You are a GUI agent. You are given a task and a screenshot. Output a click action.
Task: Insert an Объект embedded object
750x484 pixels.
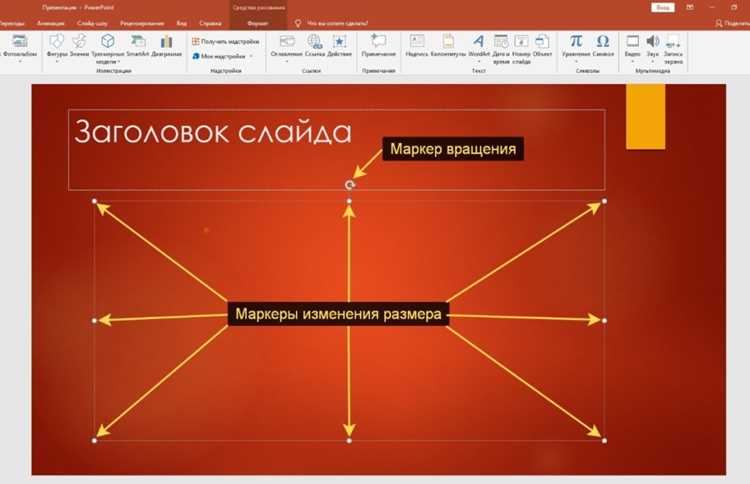[x=542, y=46]
